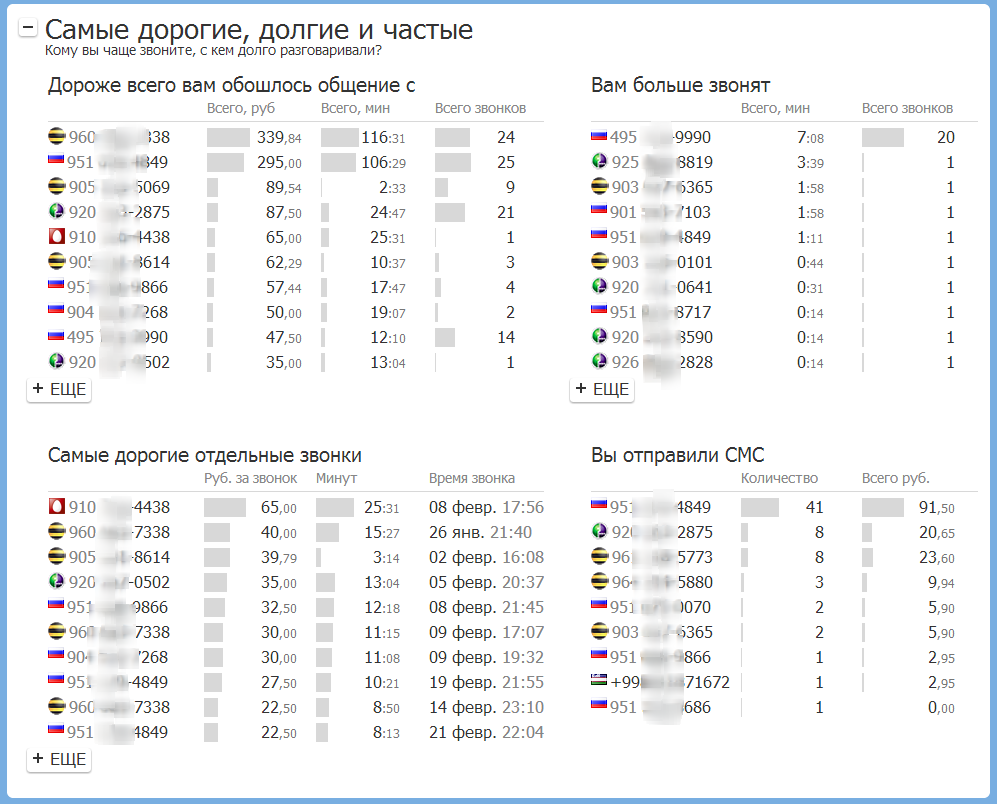Click the heading 'Самые дорогие отдельные звонки'
This screenshot has width=997, height=804.
point(205,455)
